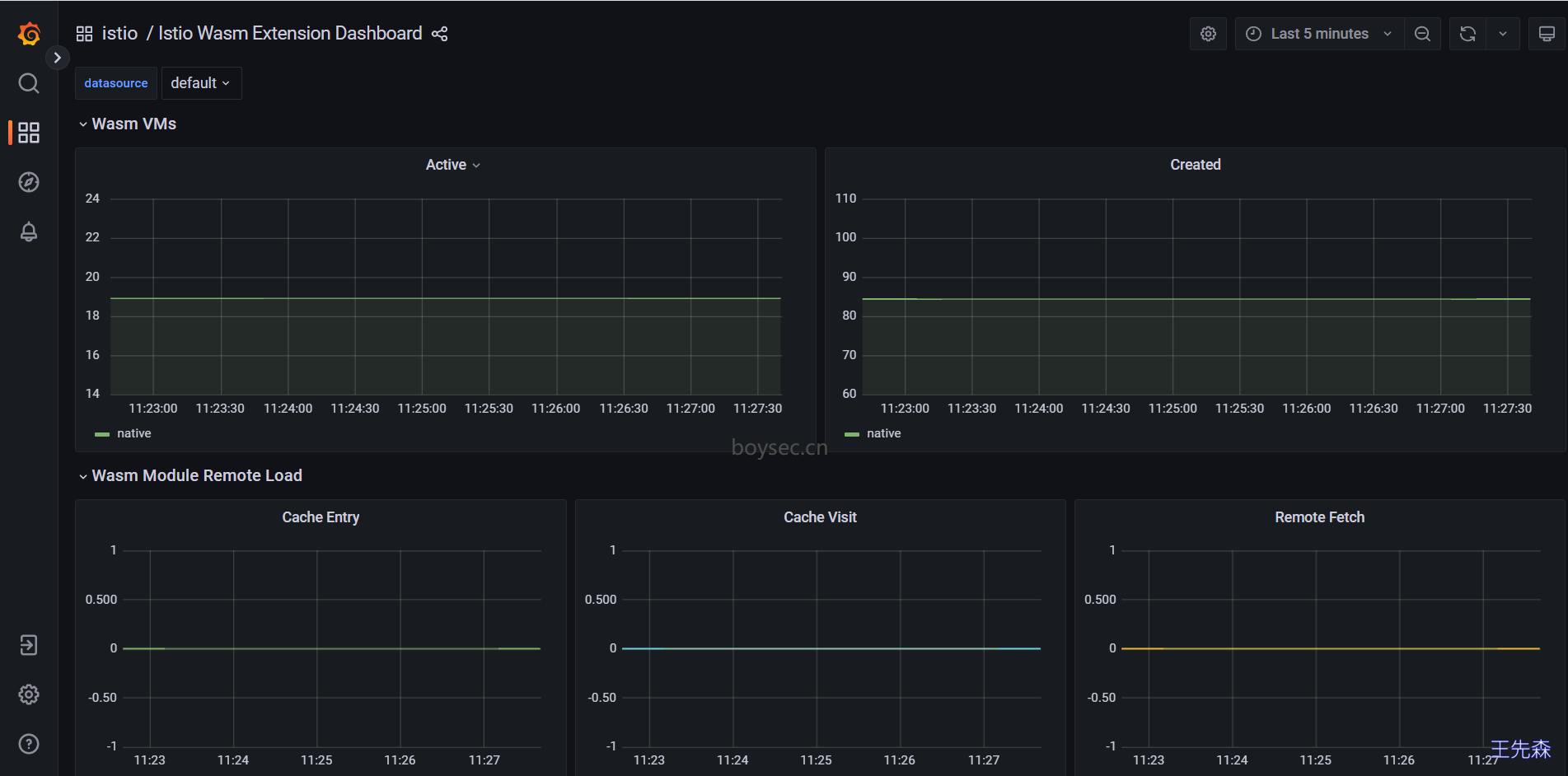Click the dashboard grid icon beside istio

coord(84,34)
